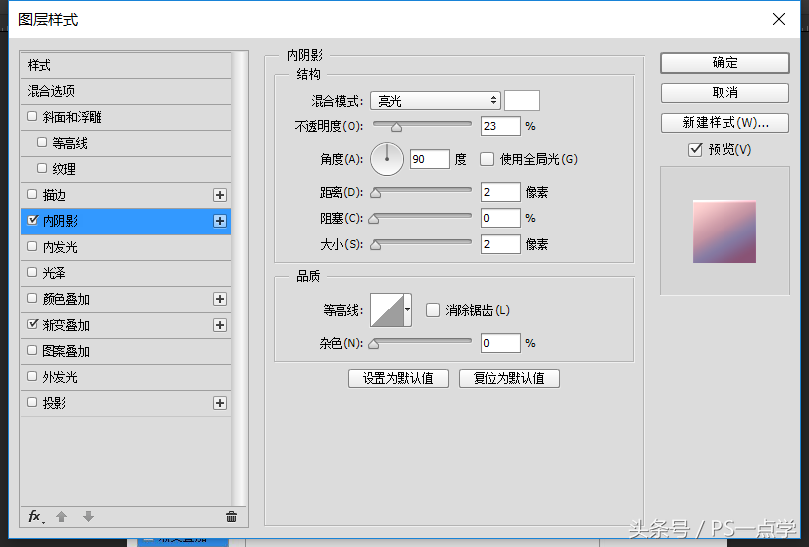Open 混合模式 dropdown showing 亮光
809x547 pixels.
pyautogui.click(x=435, y=101)
